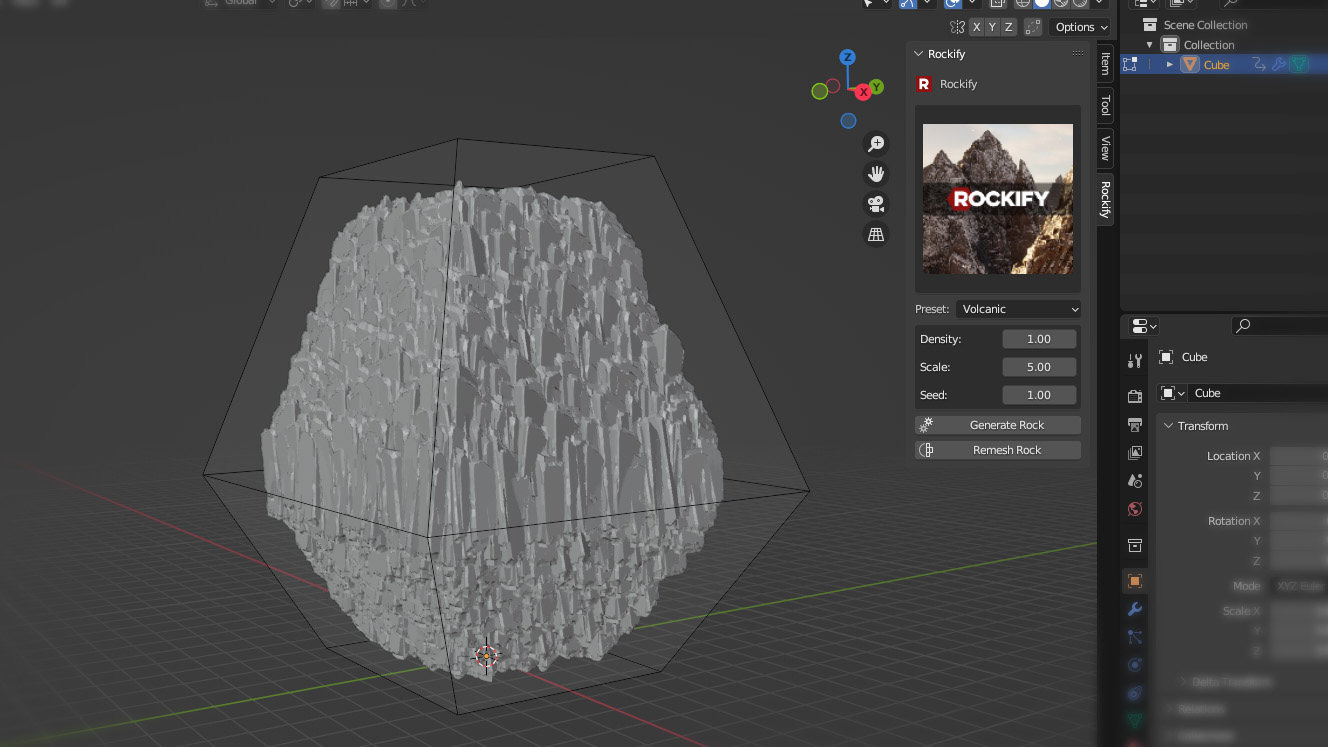The width and height of the screenshot is (1328, 747).
Task: Open the Tool properties tab icon
Action: (1134, 361)
